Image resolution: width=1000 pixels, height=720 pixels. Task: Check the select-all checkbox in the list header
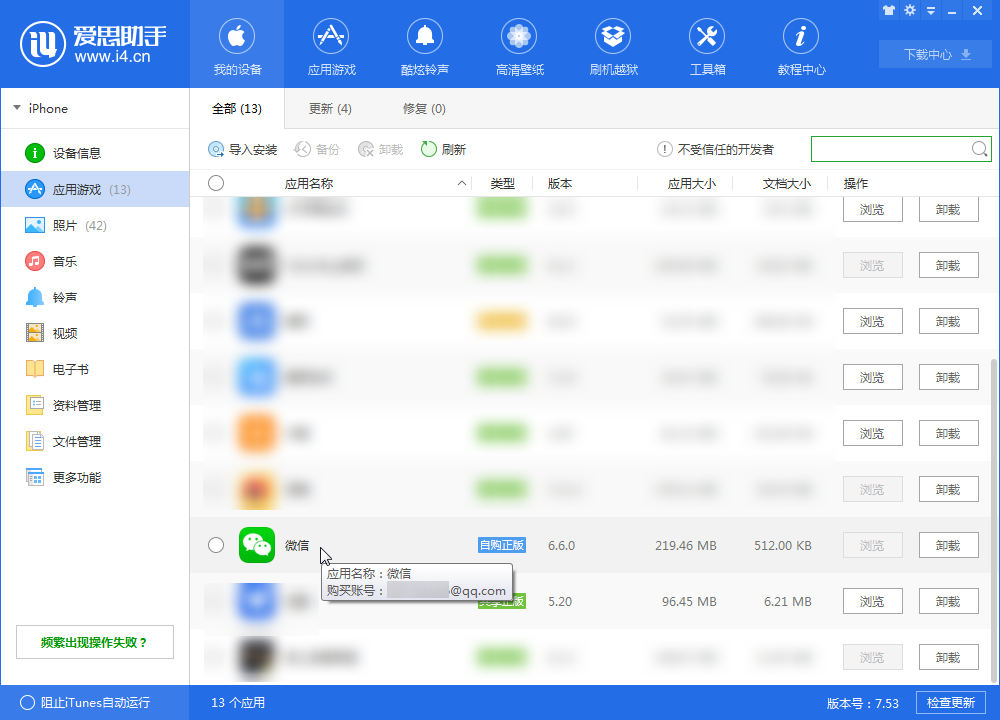216,183
